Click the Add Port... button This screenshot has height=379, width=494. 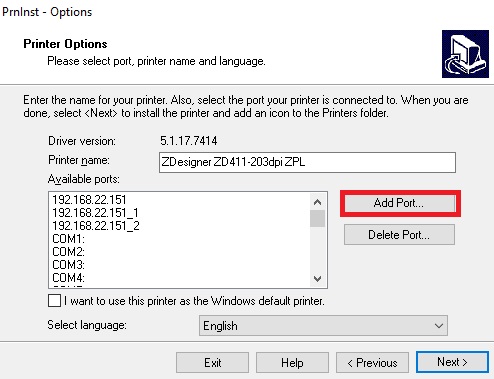point(399,203)
